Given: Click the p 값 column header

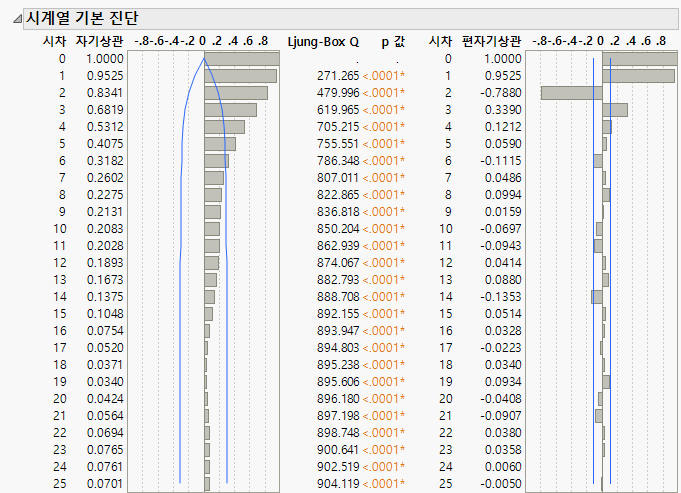Looking at the screenshot, I should point(393,41).
